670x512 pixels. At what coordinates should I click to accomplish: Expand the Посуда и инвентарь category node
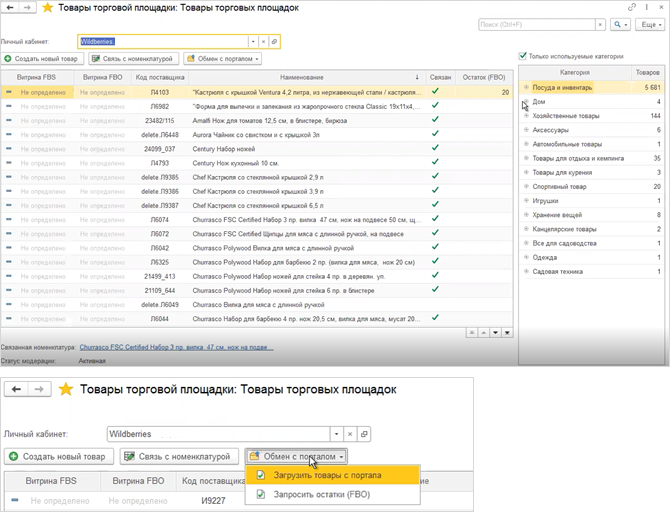[x=526, y=87]
